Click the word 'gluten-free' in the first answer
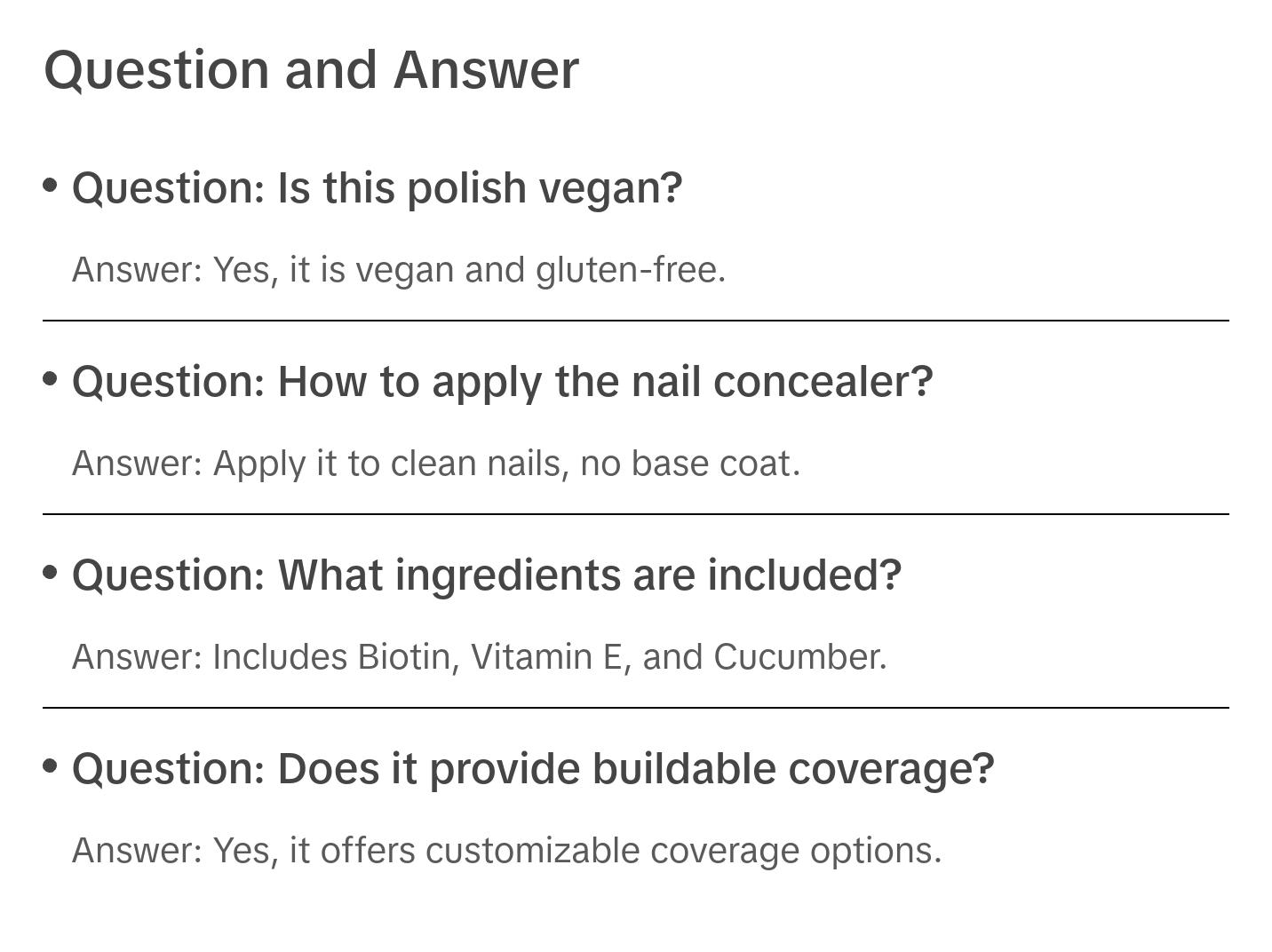The height and width of the screenshot is (952, 1272). (x=630, y=269)
